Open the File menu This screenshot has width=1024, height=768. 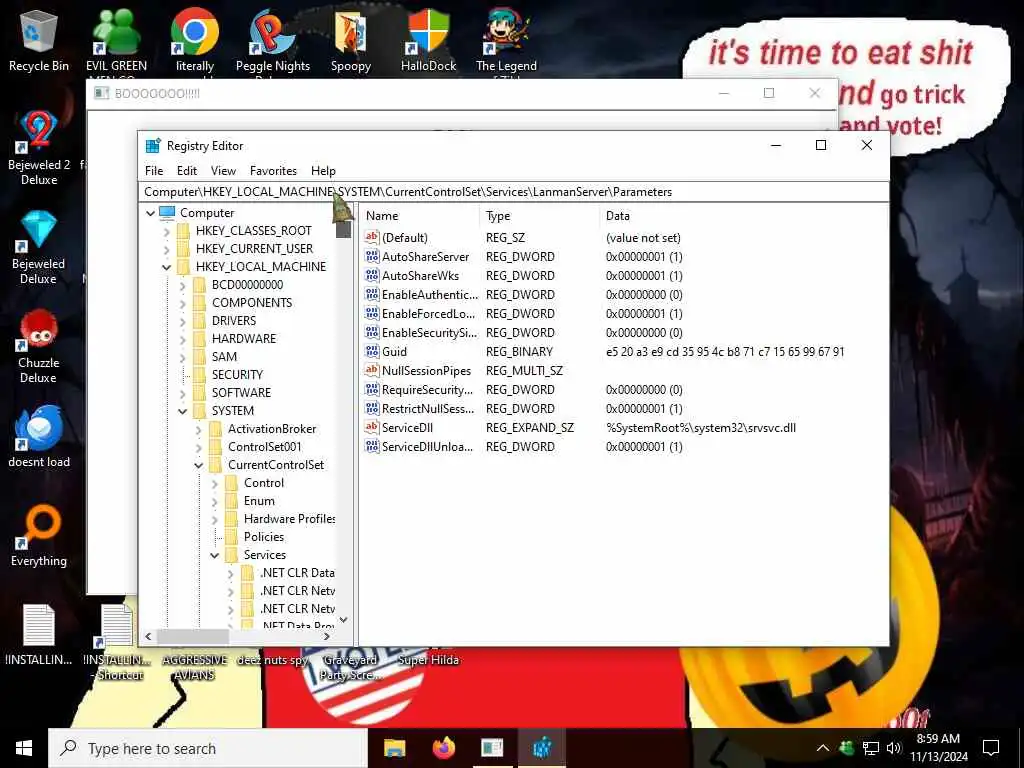coord(154,170)
